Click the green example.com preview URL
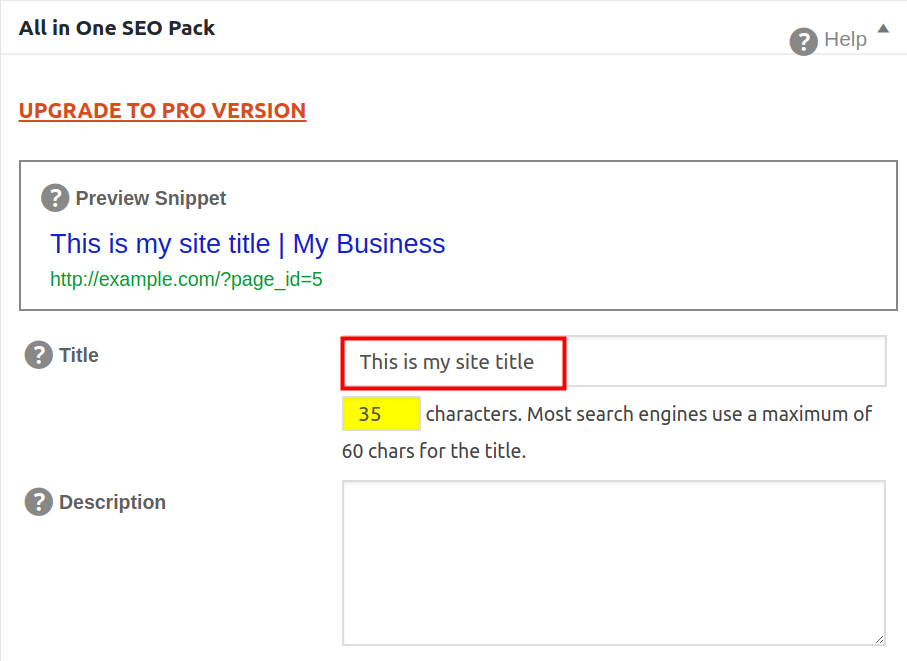The width and height of the screenshot is (907, 661). (x=186, y=280)
